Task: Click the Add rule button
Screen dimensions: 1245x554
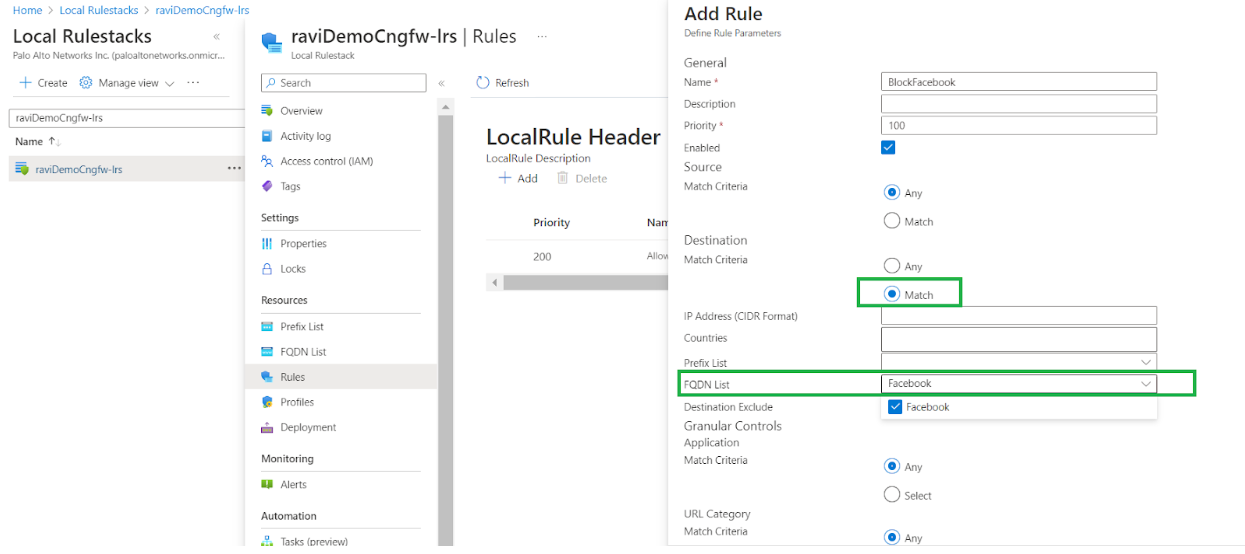Action: click(518, 178)
